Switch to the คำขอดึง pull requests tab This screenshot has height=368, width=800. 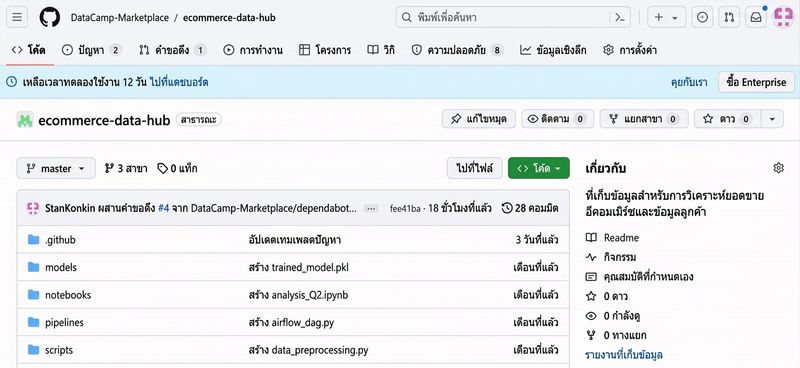tap(172, 50)
